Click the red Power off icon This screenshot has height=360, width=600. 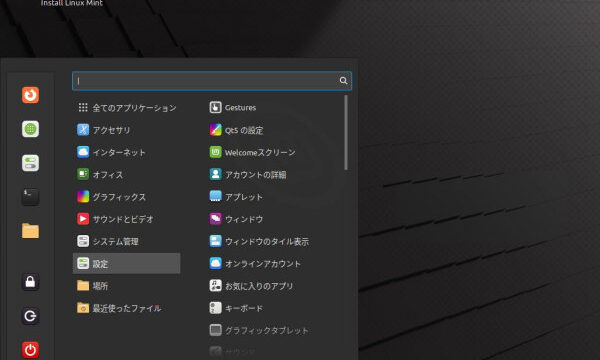[30, 350]
